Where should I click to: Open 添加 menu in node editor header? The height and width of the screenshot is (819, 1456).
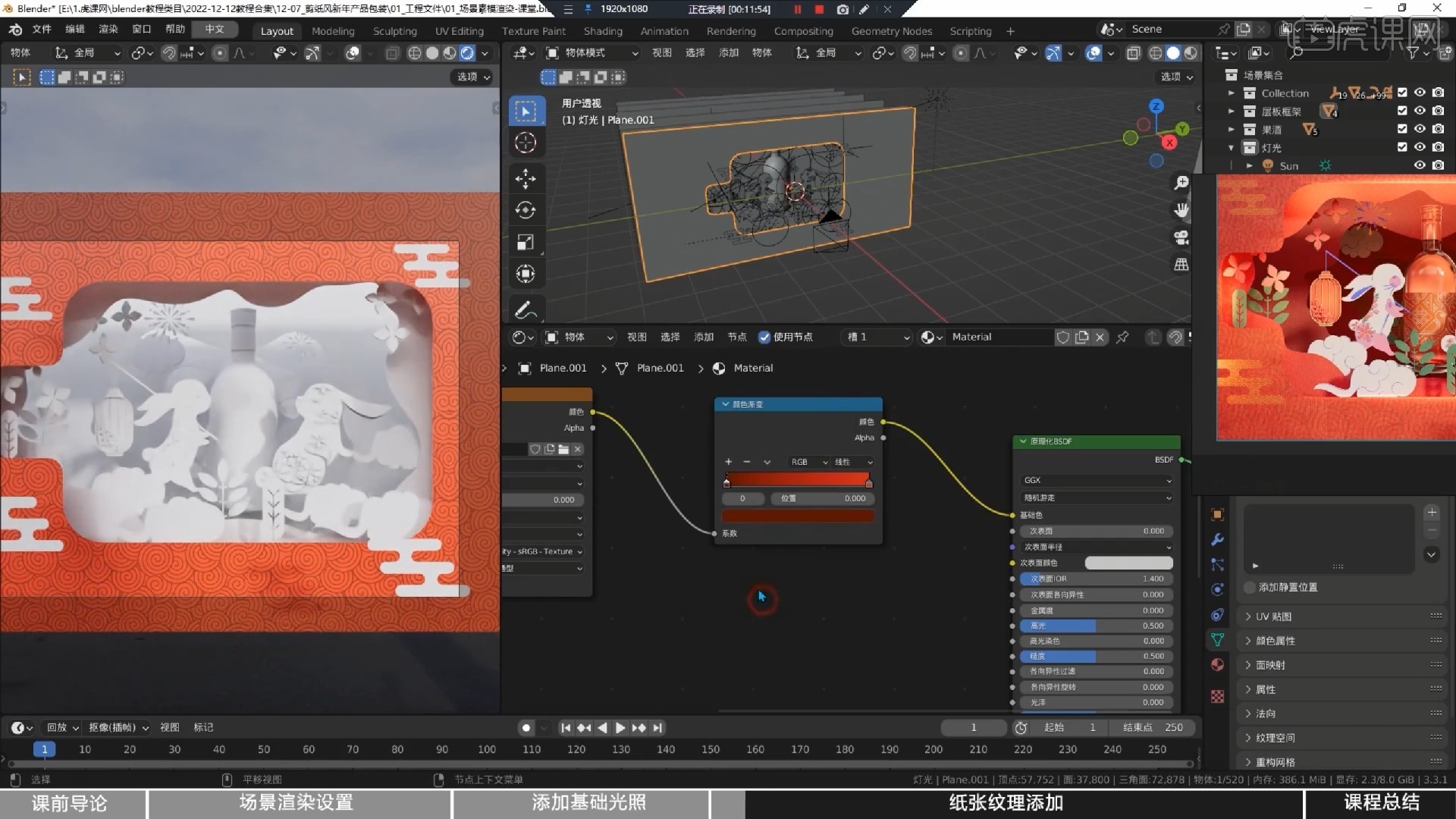point(704,337)
